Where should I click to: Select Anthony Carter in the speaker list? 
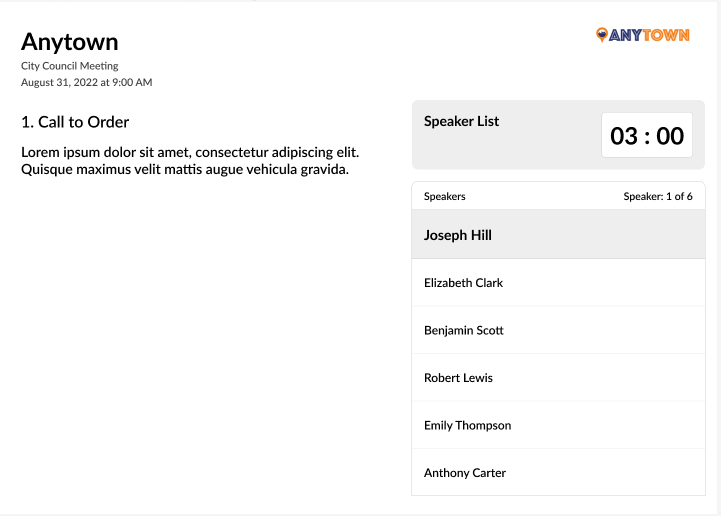(x=465, y=473)
